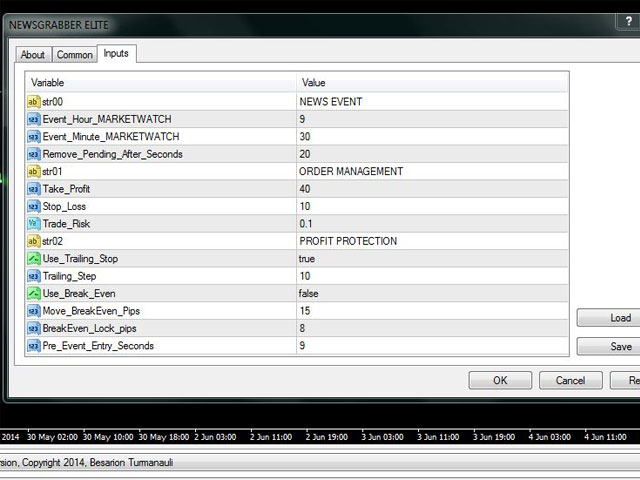The width and height of the screenshot is (640, 480).
Task: Select the Use_Trailing_Stop variable name
Action: click(x=80, y=259)
